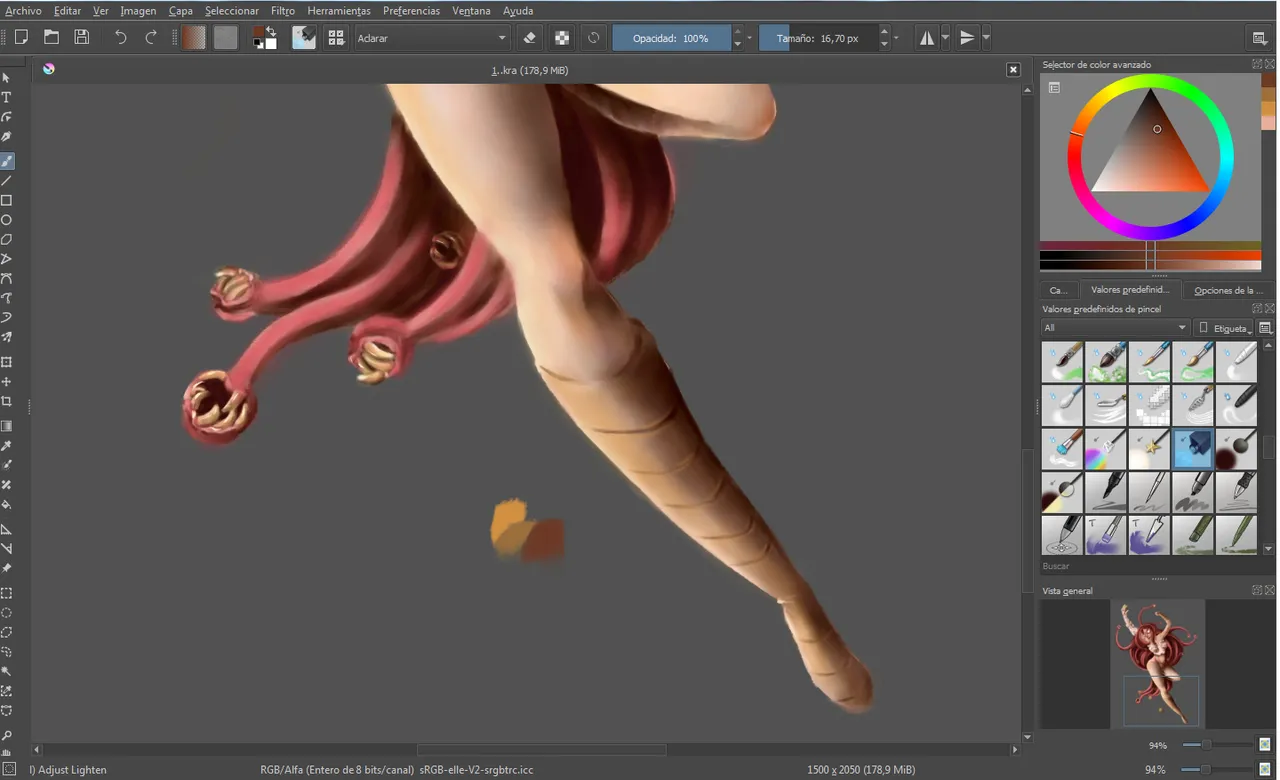
Task: Open the Adarar blending mode dropdown
Action: click(x=432, y=38)
